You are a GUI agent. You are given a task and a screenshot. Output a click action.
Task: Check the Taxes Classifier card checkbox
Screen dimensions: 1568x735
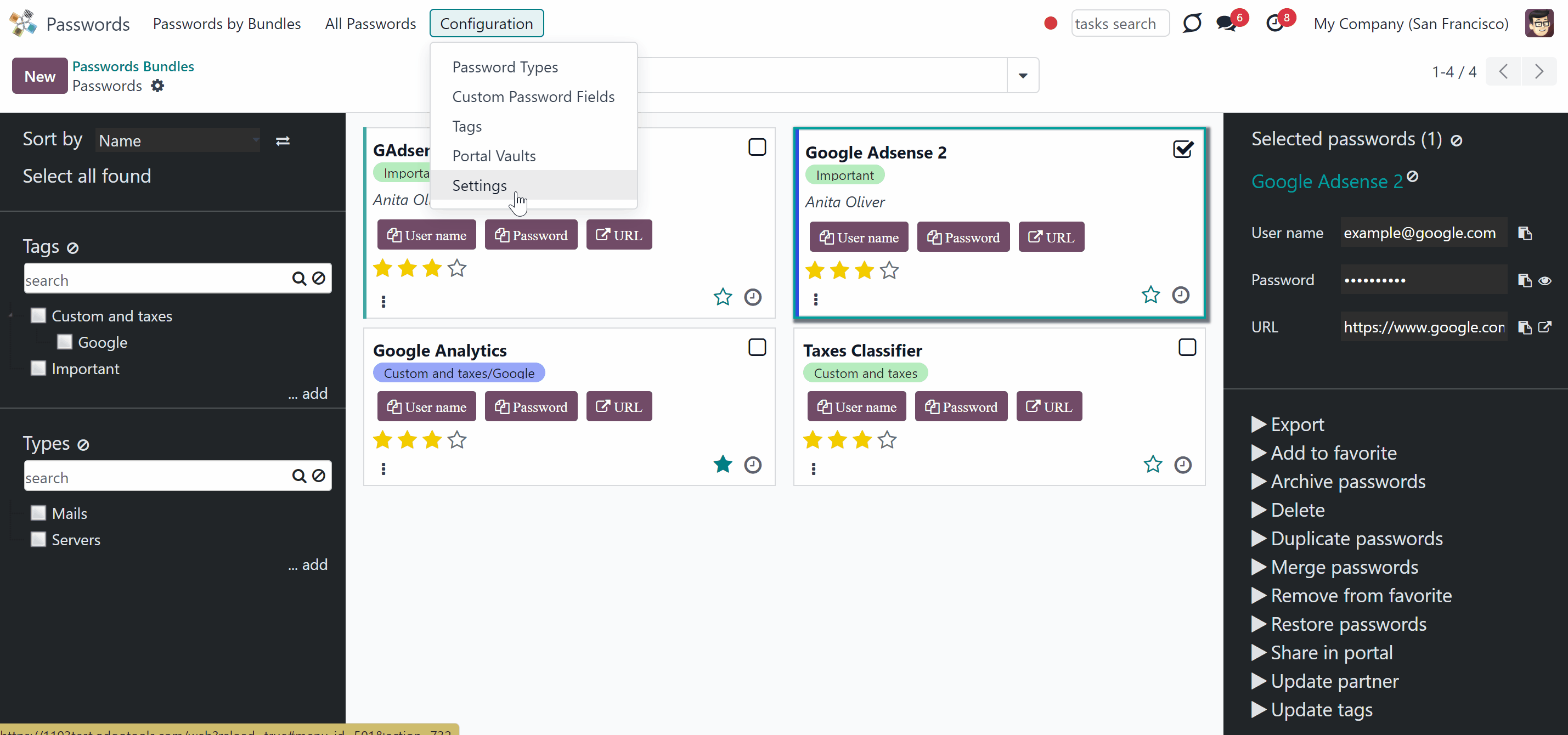[1188, 347]
